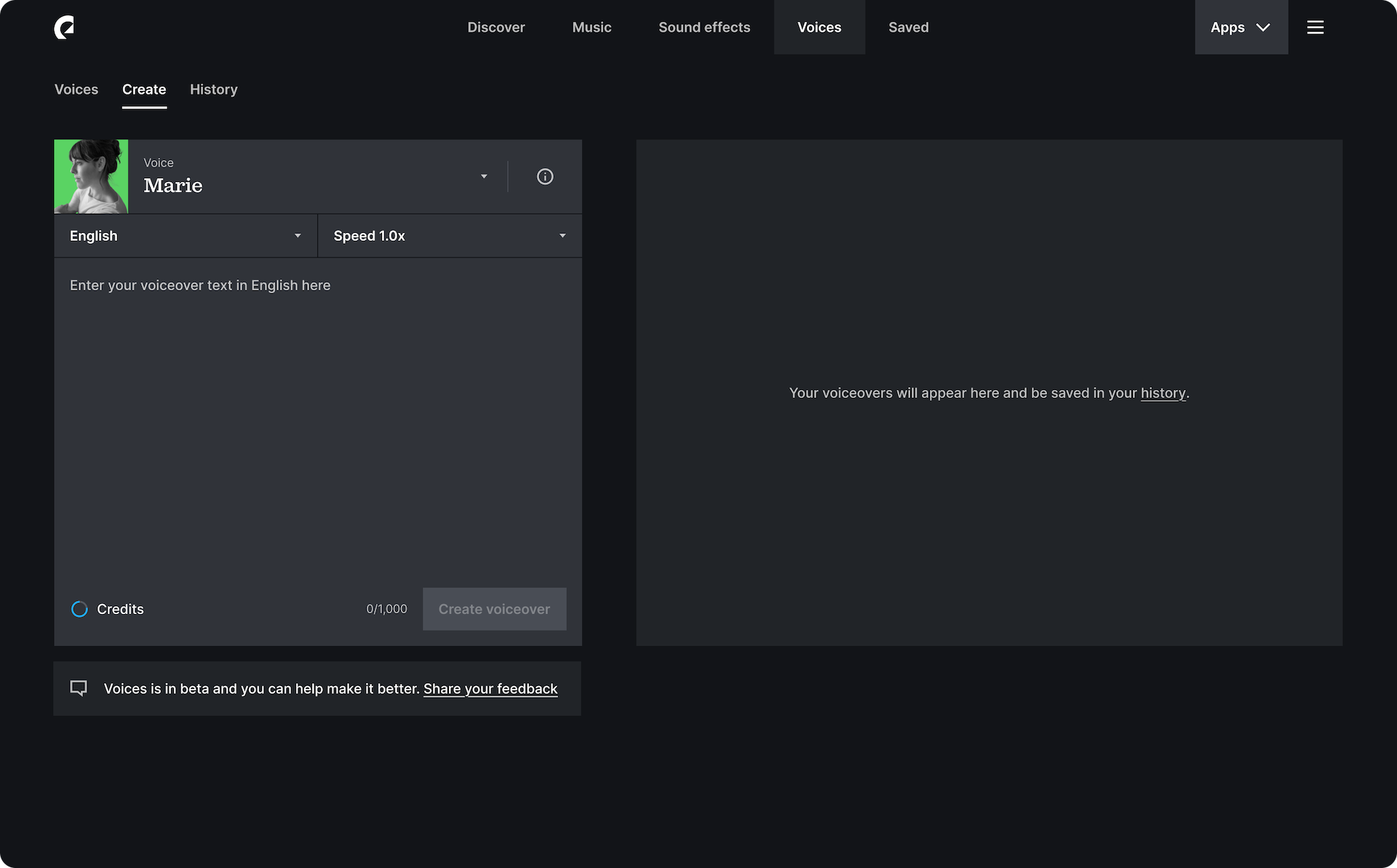Image resolution: width=1397 pixels, height=868 pixels.
Task: Open the Music section
Action: coord(592,28)
